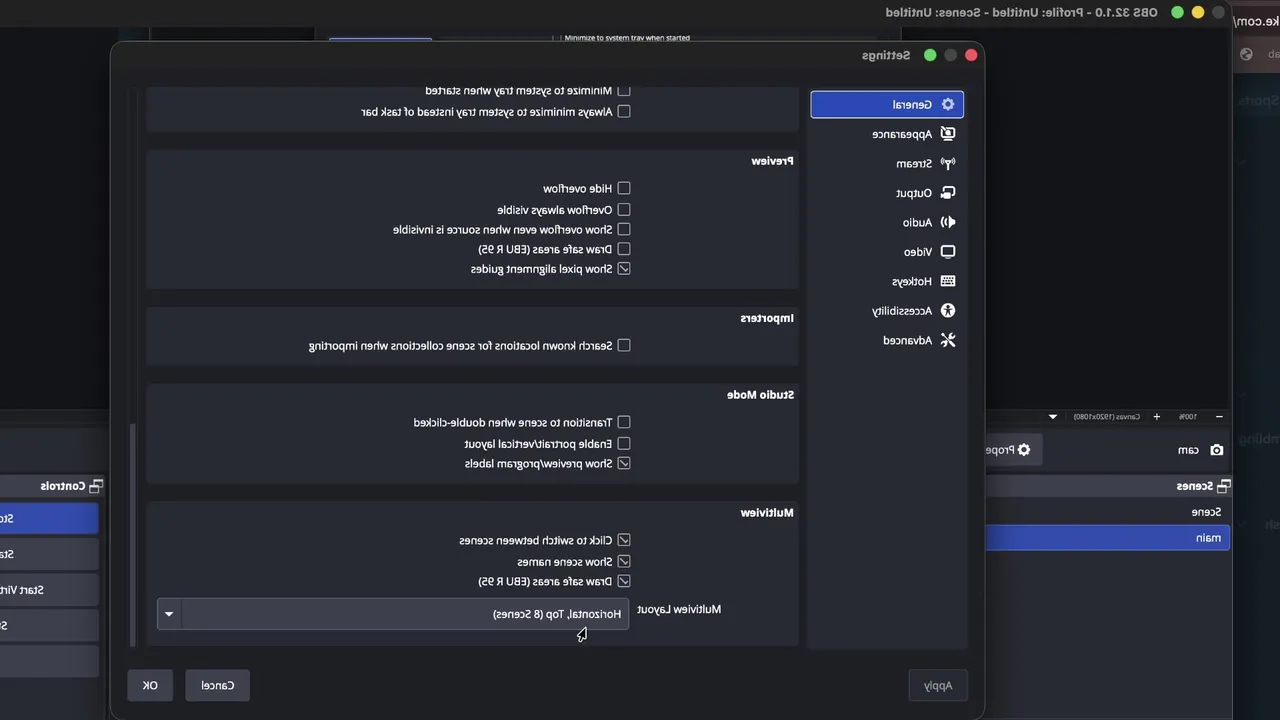Enable Draw safe areas in the Preview section
The image size is (1280, 720).
tap(624, 249)
